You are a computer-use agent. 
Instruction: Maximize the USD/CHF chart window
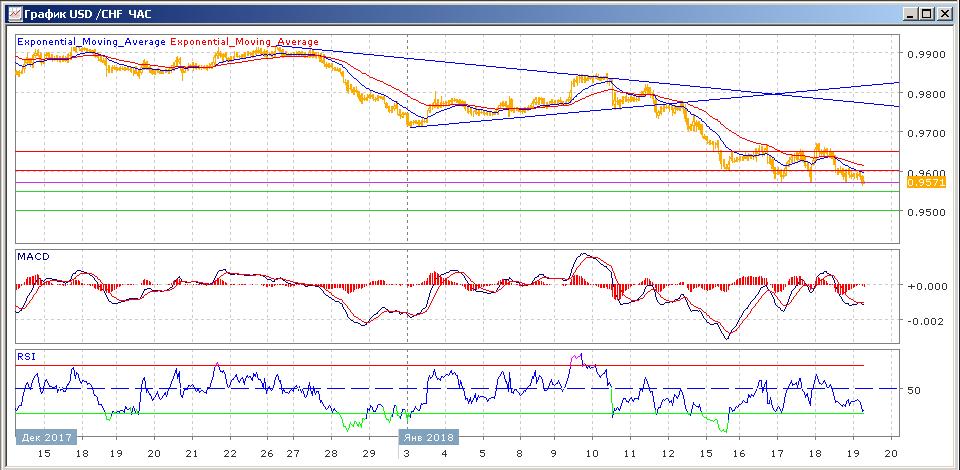click(x=926, y=15)
